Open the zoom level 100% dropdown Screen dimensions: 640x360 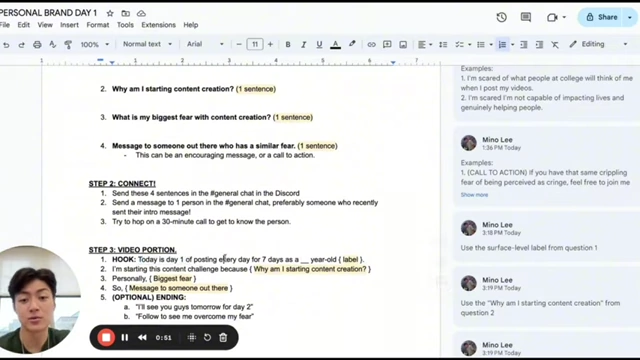94,44
